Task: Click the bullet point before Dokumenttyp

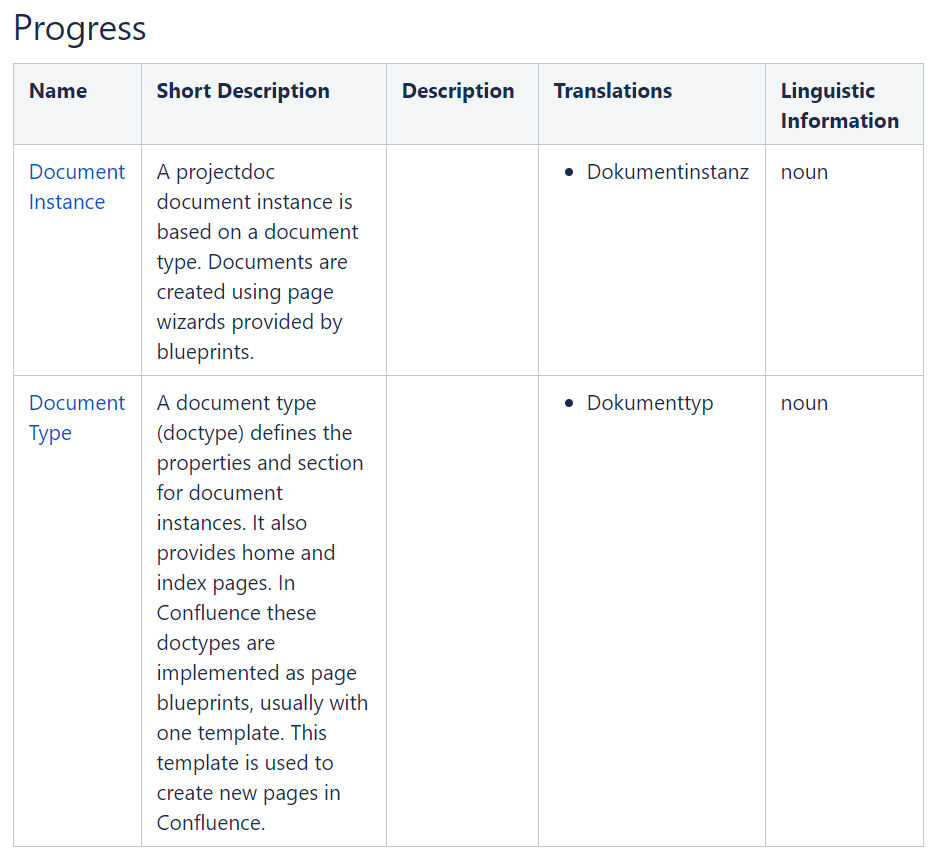Action: pos(569,404)
